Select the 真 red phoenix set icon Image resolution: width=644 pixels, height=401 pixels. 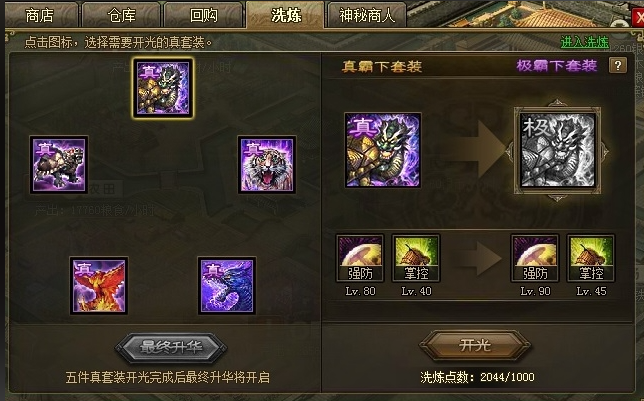coord(99,286)
